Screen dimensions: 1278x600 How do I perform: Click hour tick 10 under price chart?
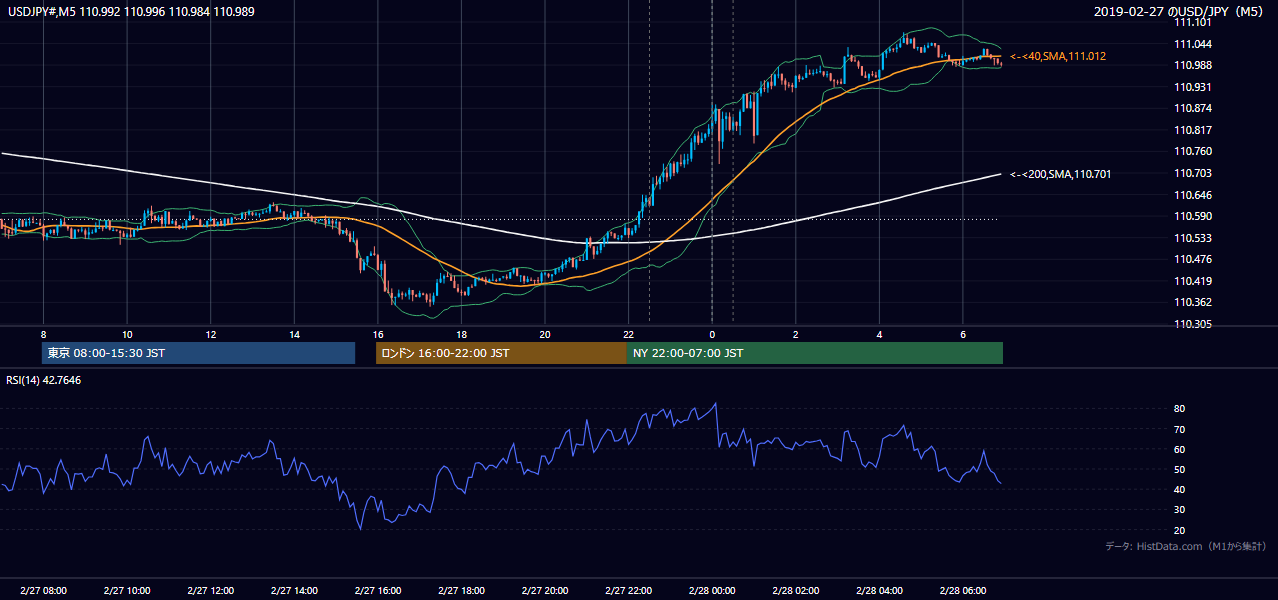coord(127,334)
